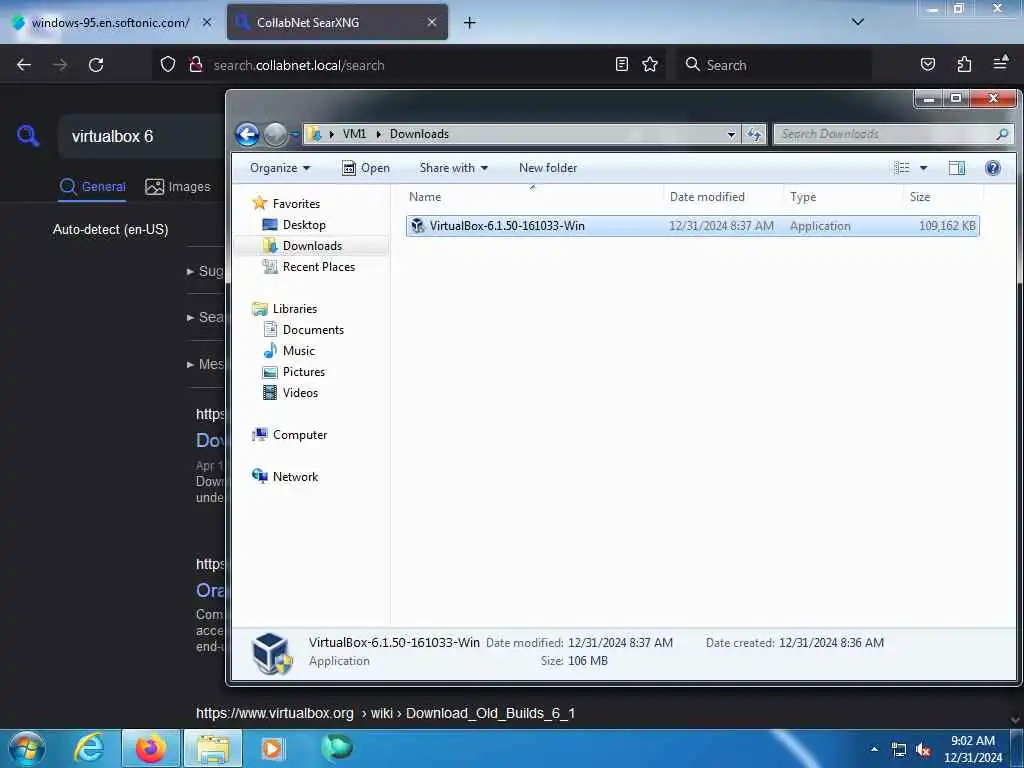Click the Open toolbar button

click(366, 168)
